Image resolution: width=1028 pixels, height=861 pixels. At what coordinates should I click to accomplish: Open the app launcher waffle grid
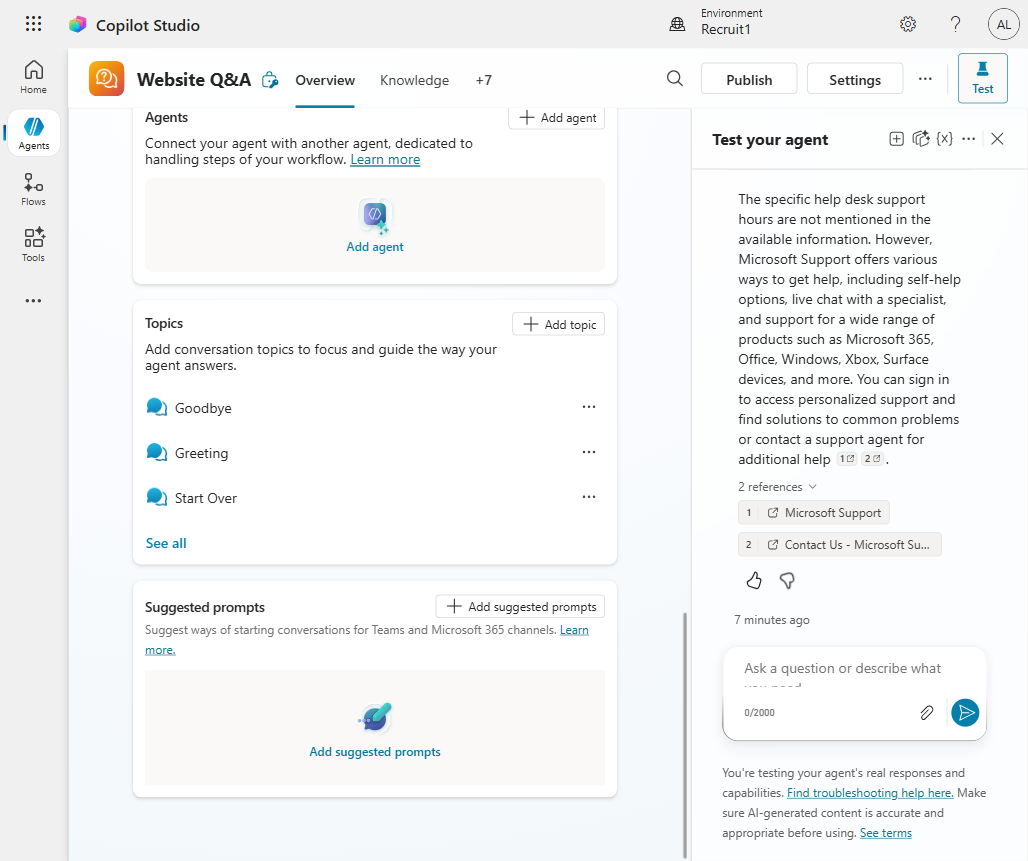pyautogui.click(x=33, y=24)
